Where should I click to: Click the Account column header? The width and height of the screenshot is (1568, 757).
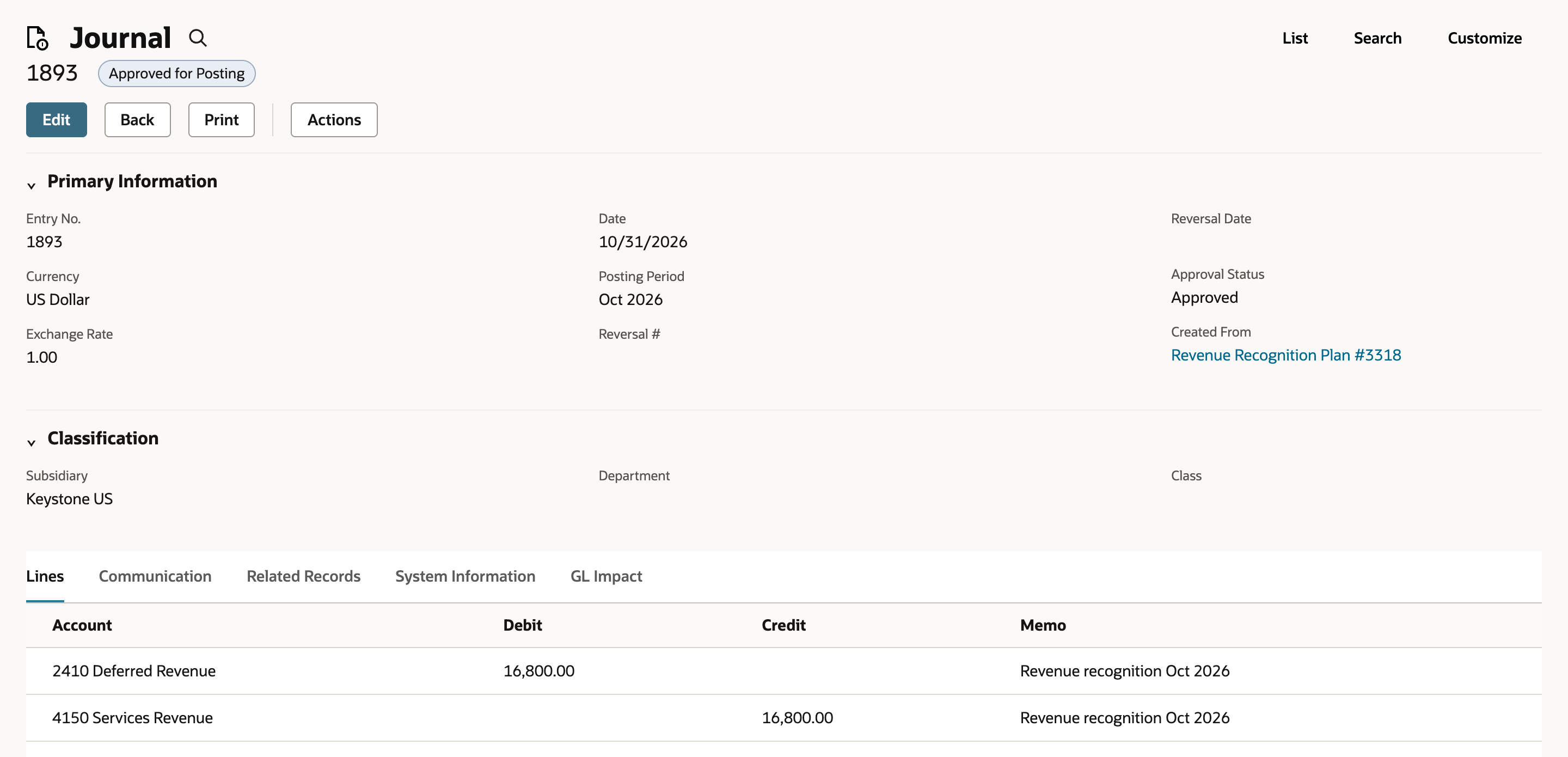point(82,625)
